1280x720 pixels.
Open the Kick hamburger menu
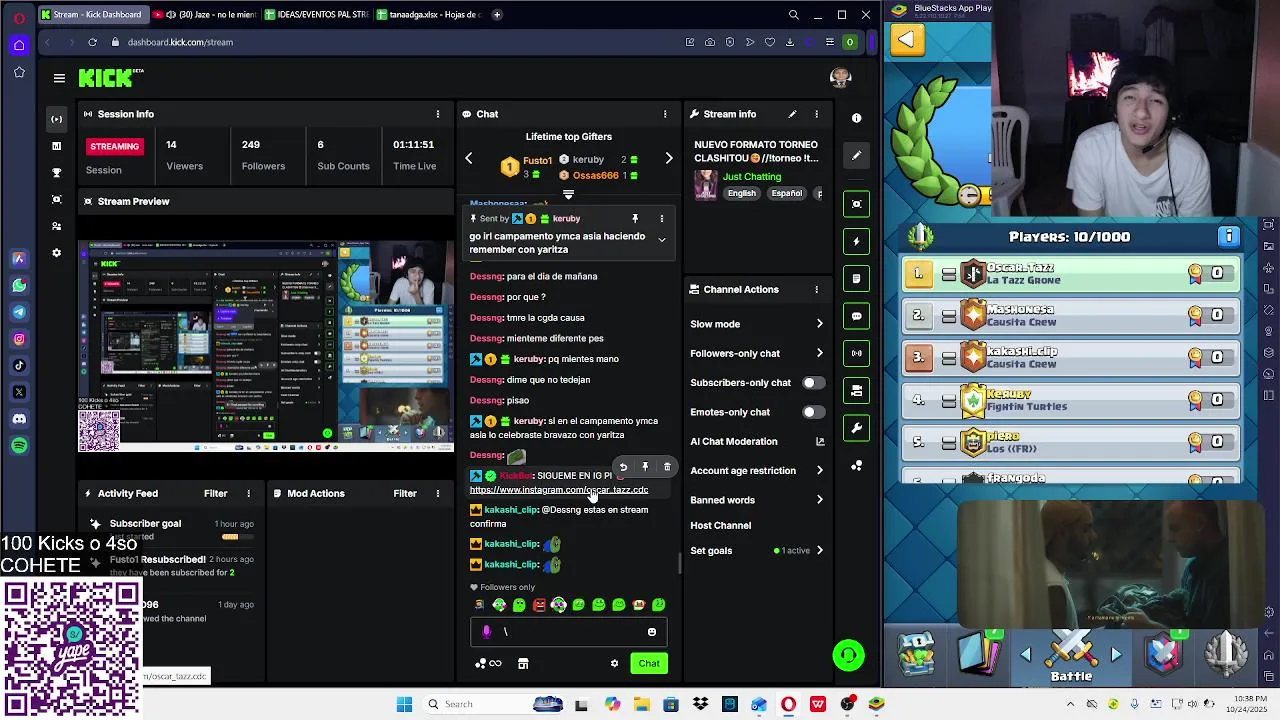click(59, 78)
